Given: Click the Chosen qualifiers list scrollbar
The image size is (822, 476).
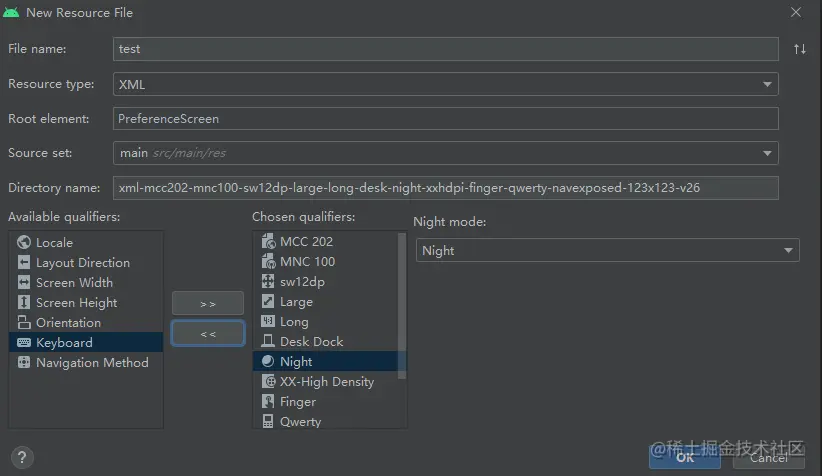Looking at the screenshot, I should point(402,306).
